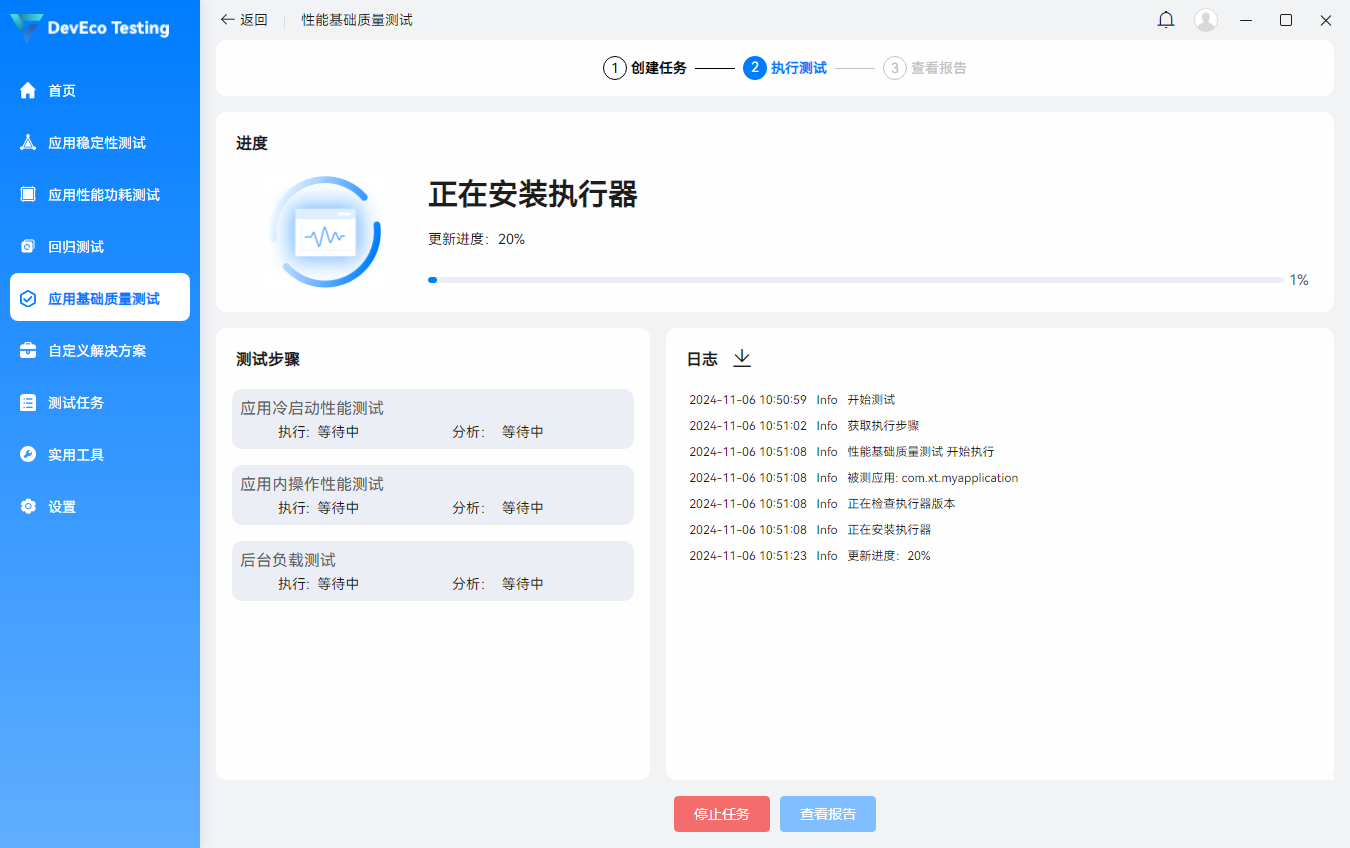Click the 回归测试 sidebar icon
The image size is (1350, 848).
point(28,247)
